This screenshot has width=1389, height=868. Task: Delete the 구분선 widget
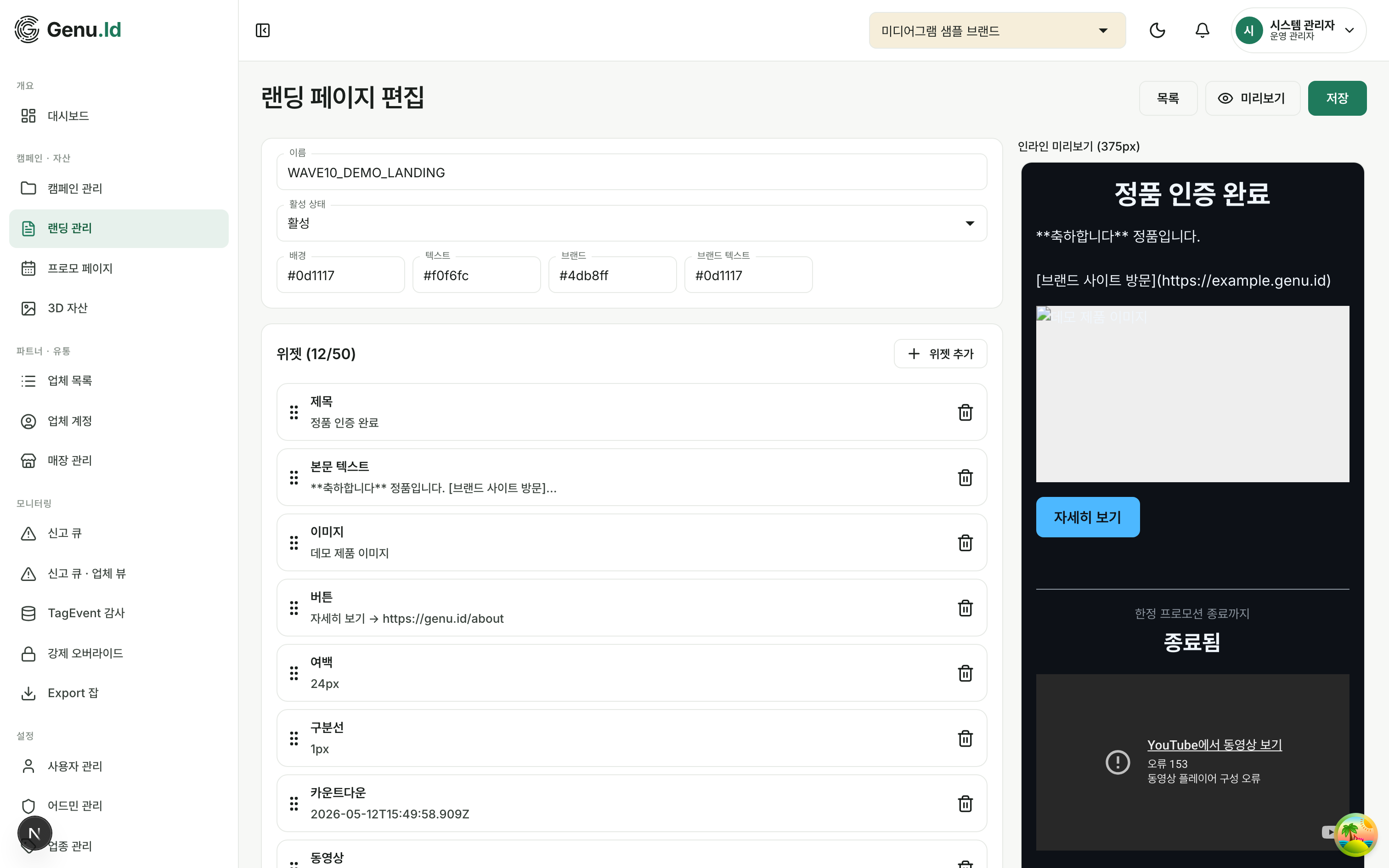click(965, 738)
